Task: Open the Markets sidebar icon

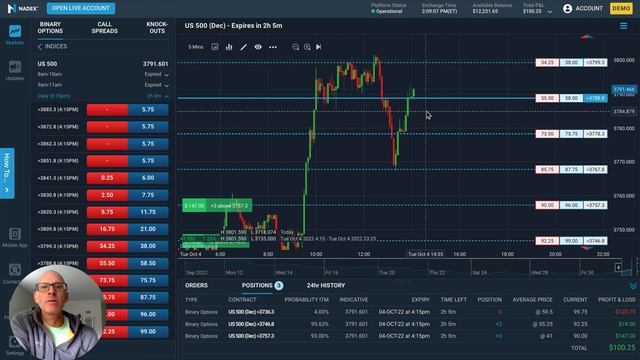Action: click(15, 31)
